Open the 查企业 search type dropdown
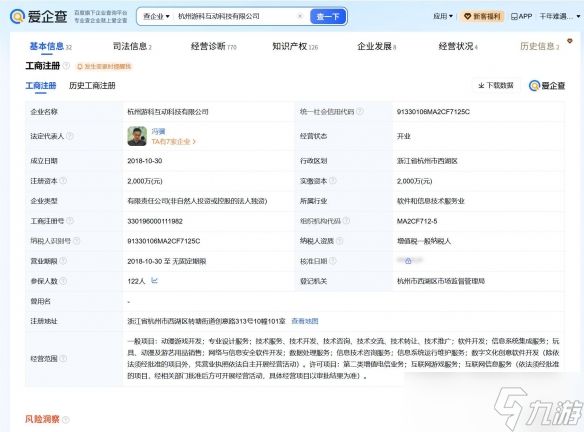This screenshot has height=432, width=584. (156, 16)
